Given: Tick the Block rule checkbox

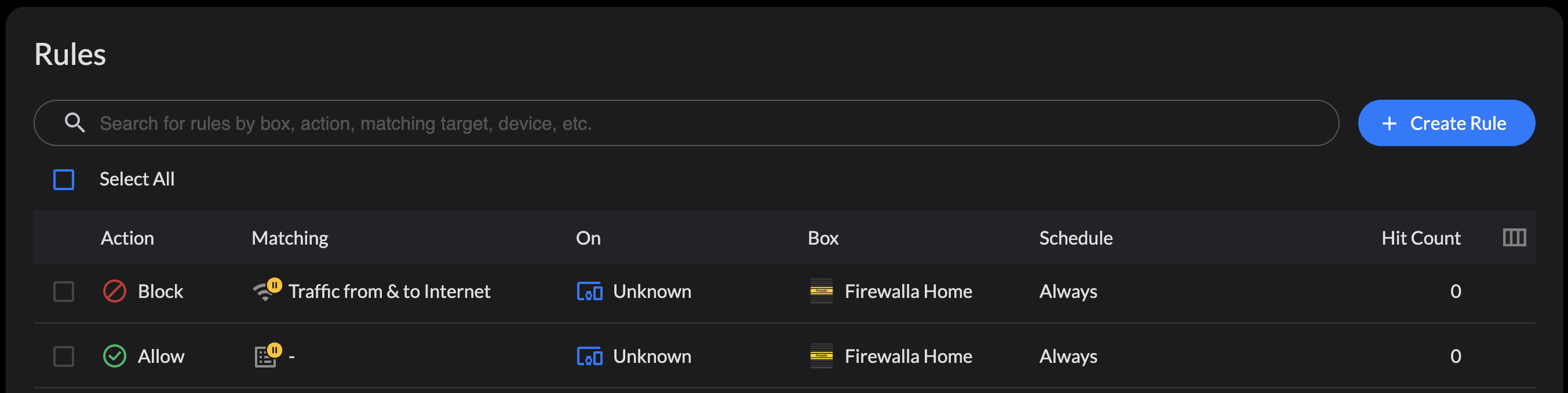Looking at the screenshot, I should click(64, 292).
